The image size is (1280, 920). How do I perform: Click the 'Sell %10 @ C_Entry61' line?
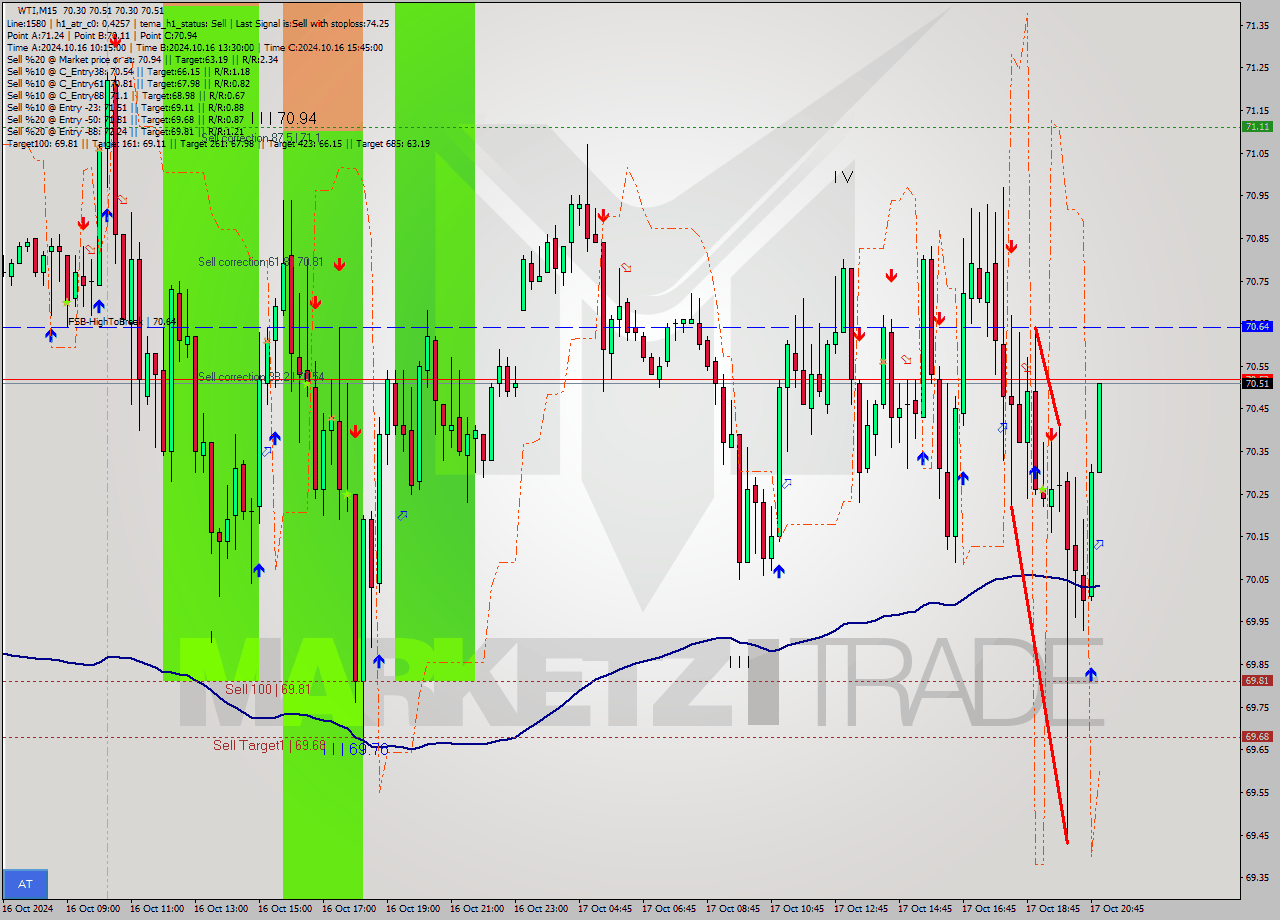coord(128,83)
